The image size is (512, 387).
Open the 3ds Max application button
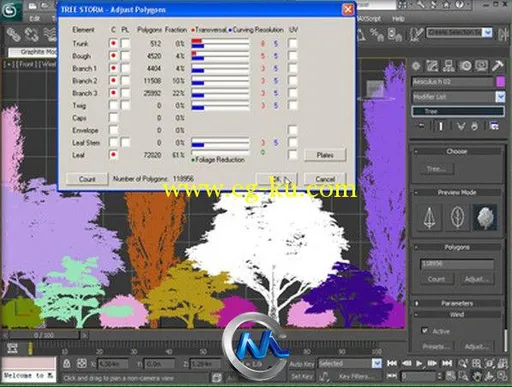point(10,10)
